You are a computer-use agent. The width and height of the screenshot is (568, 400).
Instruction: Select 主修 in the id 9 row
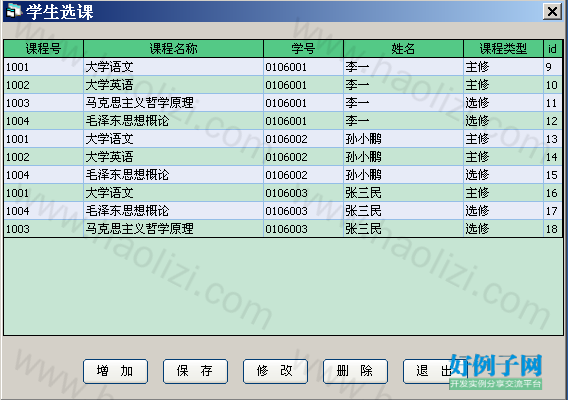pyautogui.click(x=504, y=67)
